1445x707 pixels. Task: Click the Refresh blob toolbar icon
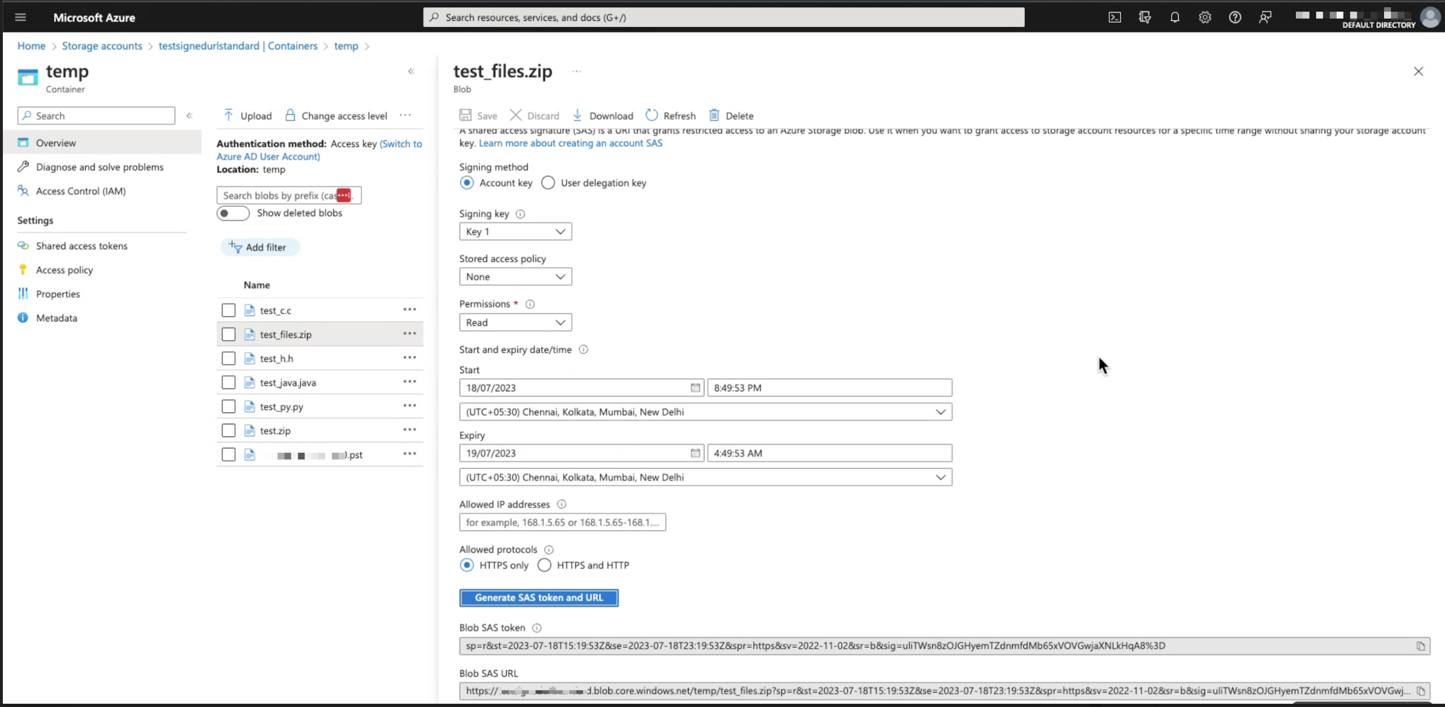[670, 116]
